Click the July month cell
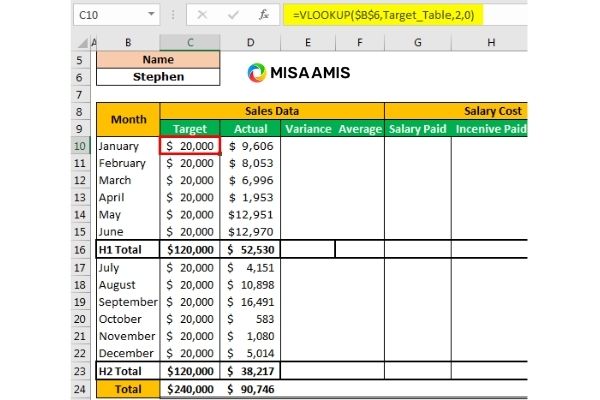 pyautogui.click(x=128, y=268)
